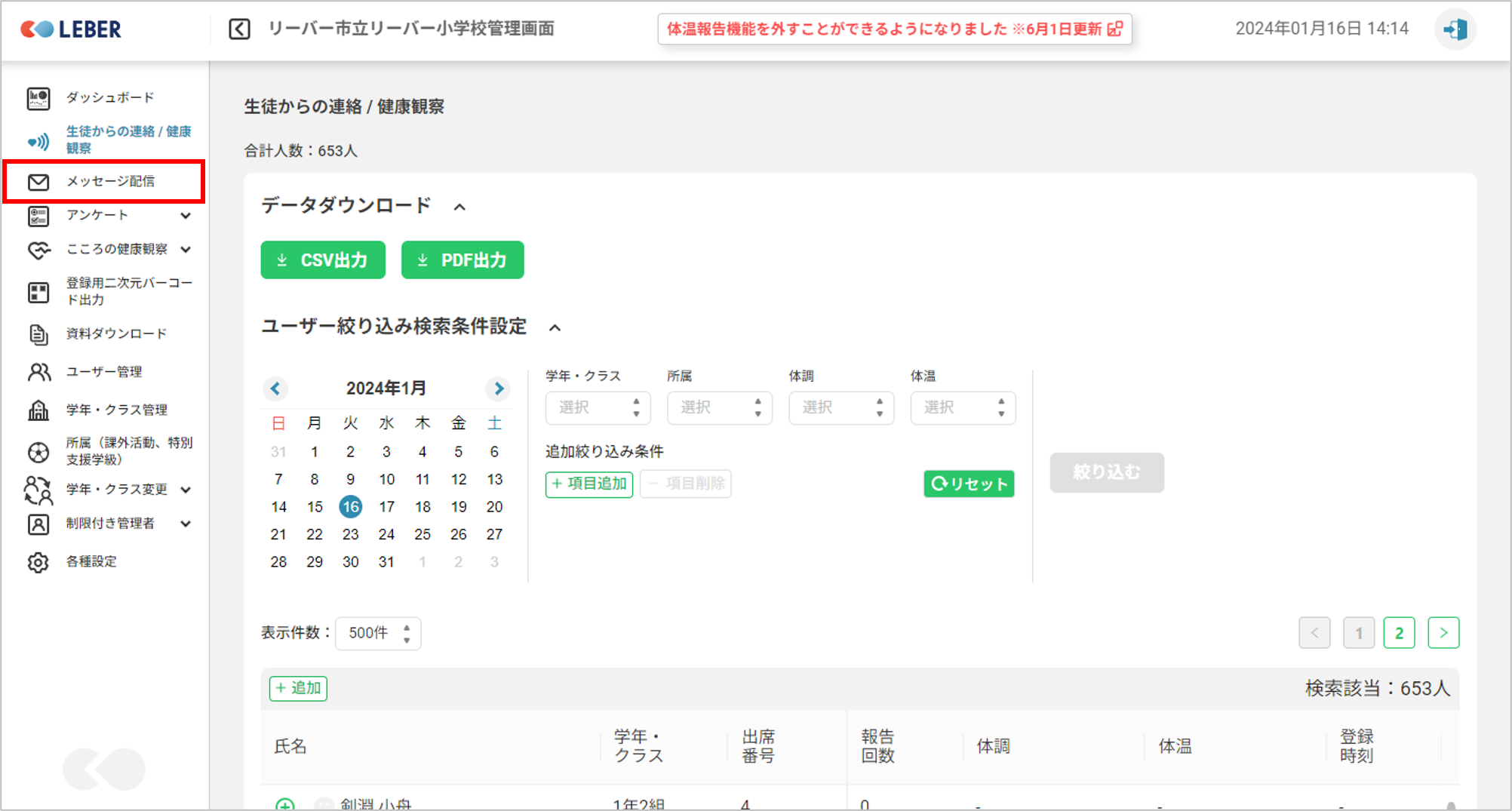Go to page 2 of results
This screenshot has height=811, width=1512.
click(x=1399, y=633)
